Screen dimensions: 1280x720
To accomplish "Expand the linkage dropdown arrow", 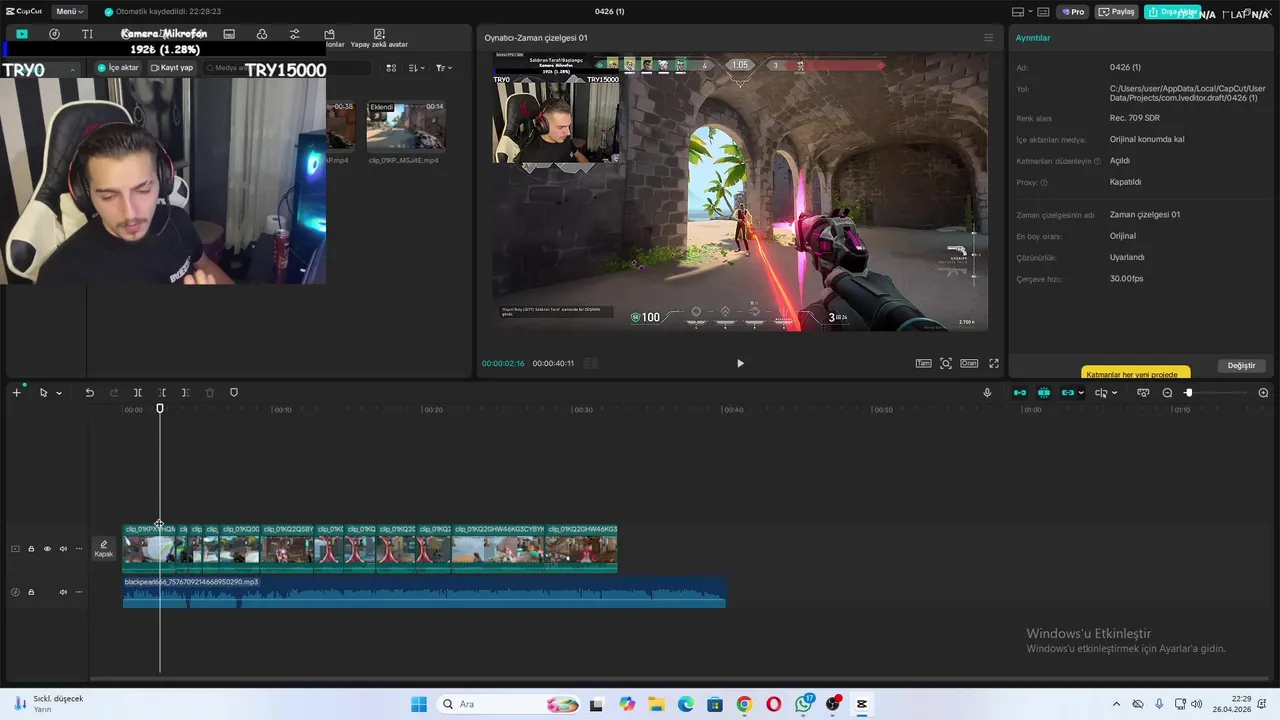I will tap(1081, 393).
